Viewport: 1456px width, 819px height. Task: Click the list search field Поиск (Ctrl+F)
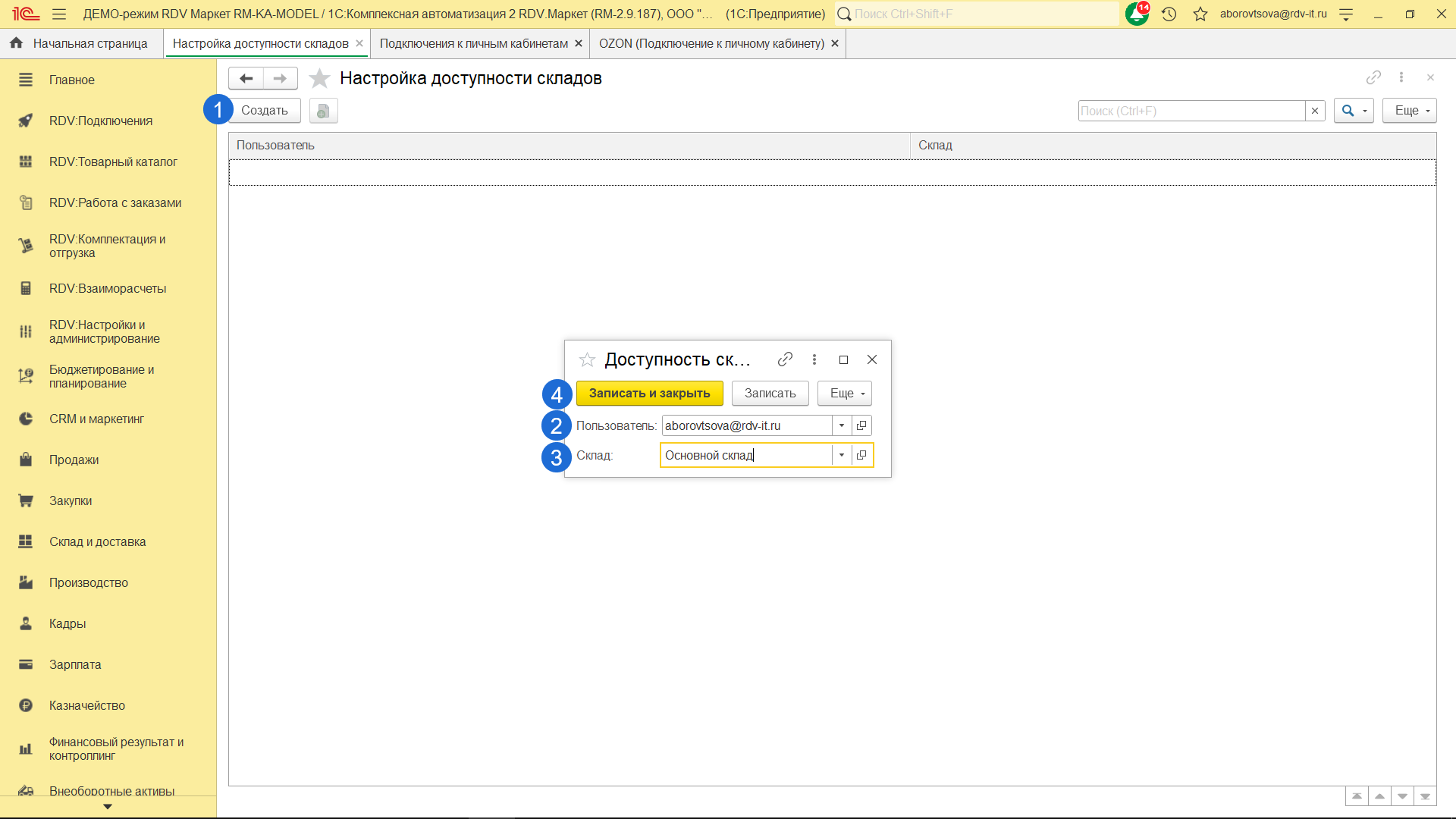[1191, 111]
